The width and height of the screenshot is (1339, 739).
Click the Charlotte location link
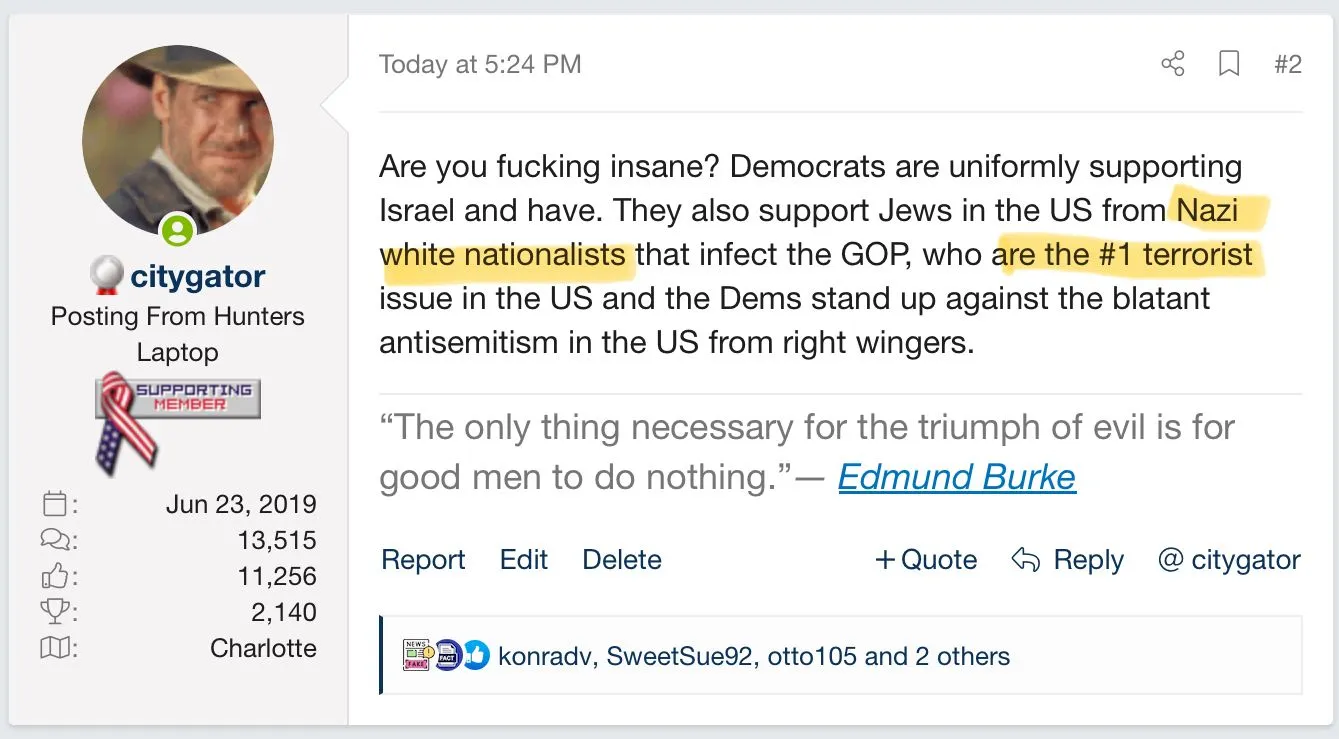(x=263, y=648)
